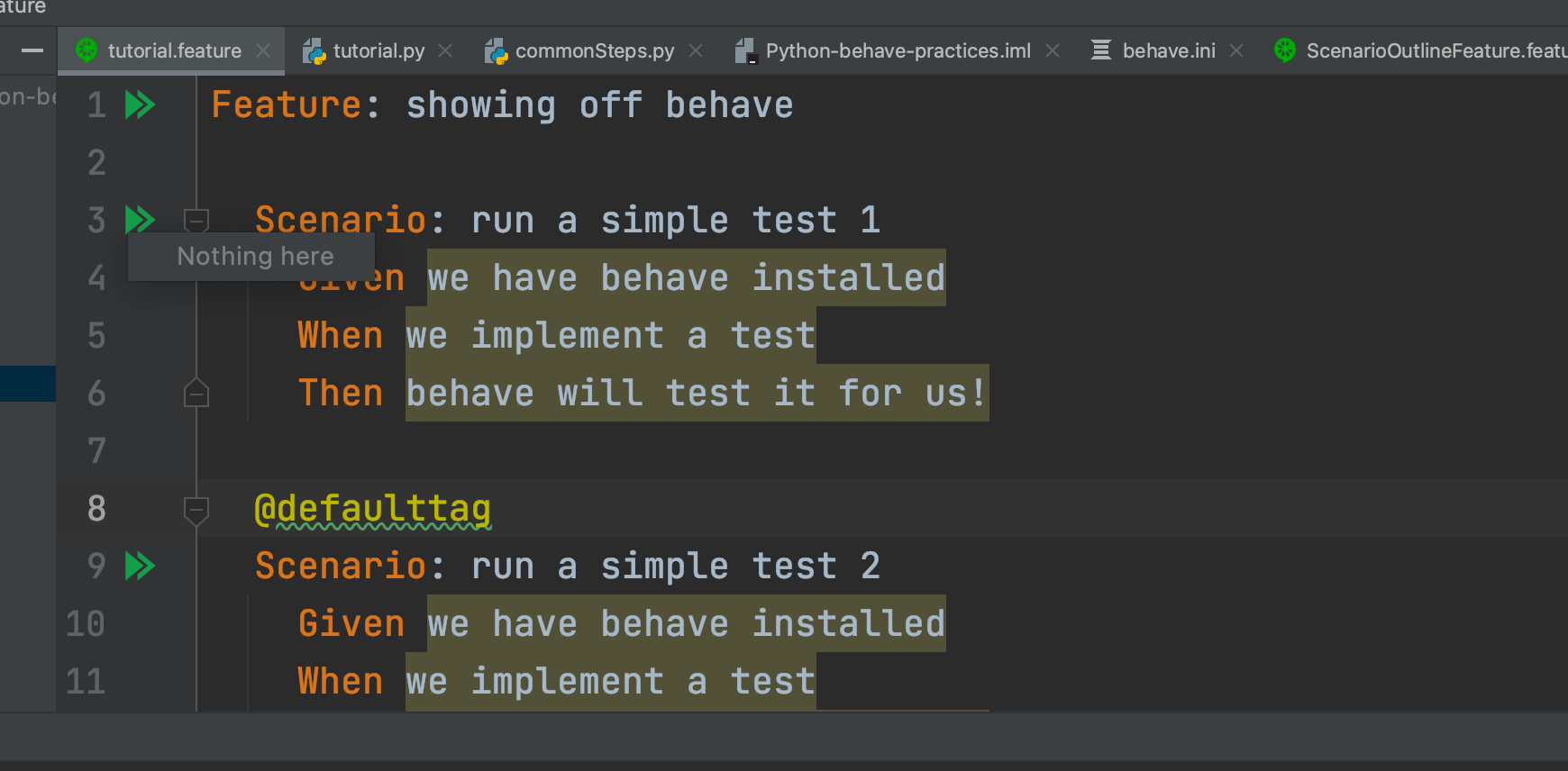The image size is (1568, 771).
Task: Open the commonSteps.py tab
Action: [x=594, y=51]
